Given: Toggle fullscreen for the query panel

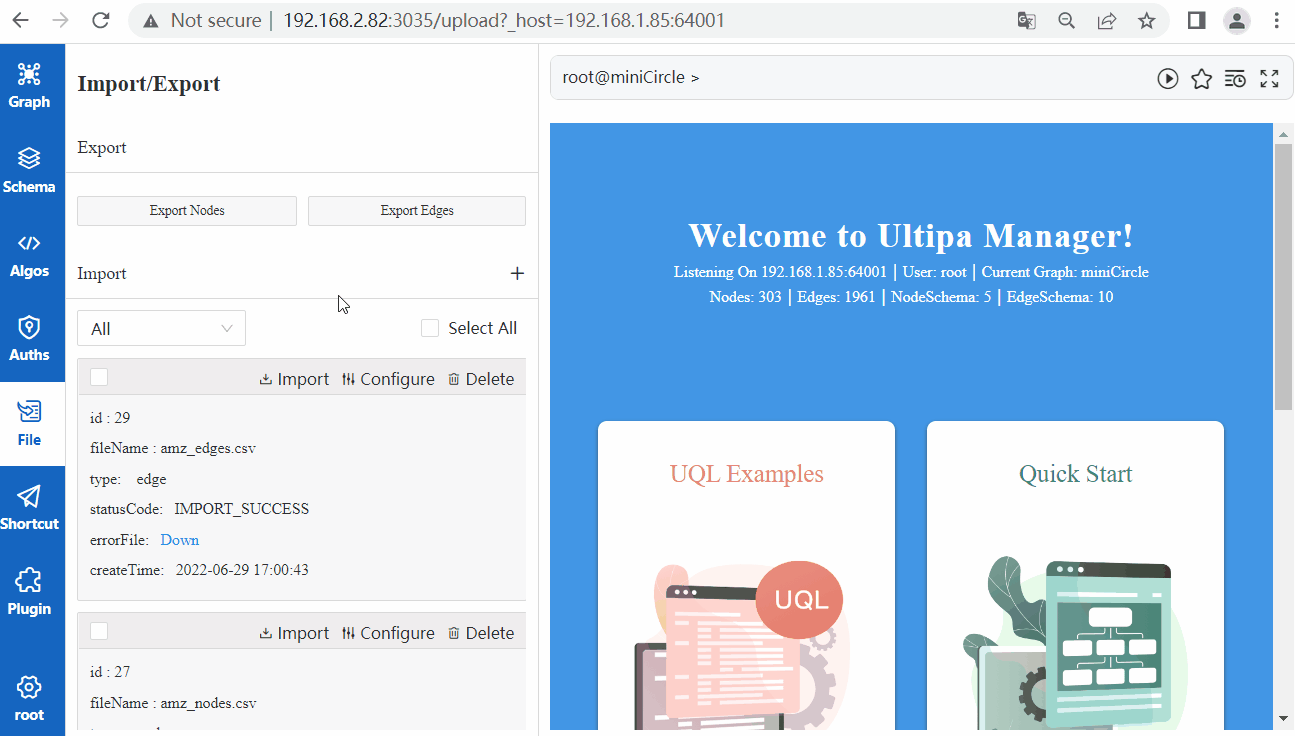Looking at the screenshot, I should [1269, 78].
